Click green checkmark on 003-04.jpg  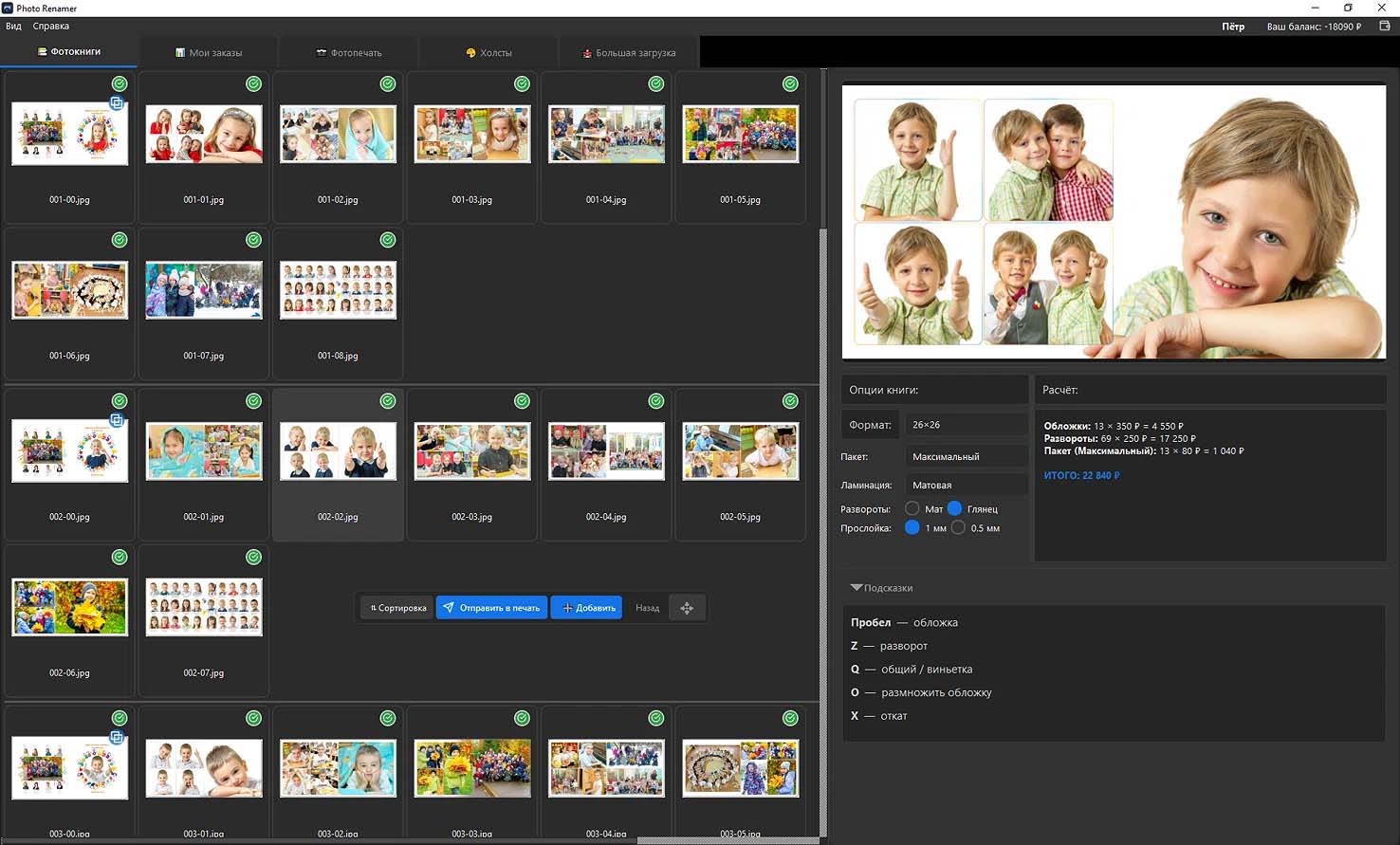(x=656, y=718)
